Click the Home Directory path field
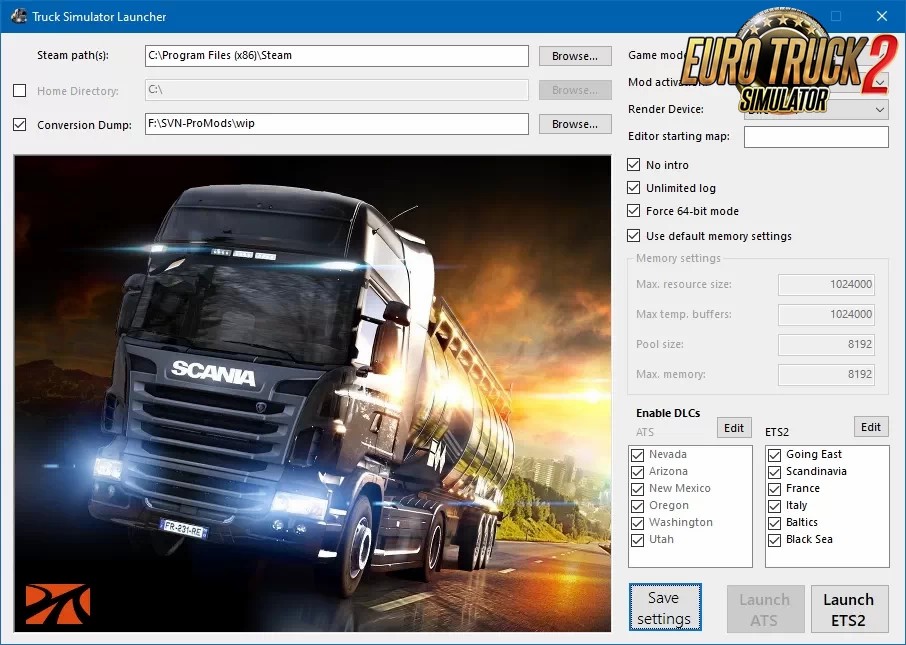The height and width of the screenshot is (645, 906). click(337, 90)
